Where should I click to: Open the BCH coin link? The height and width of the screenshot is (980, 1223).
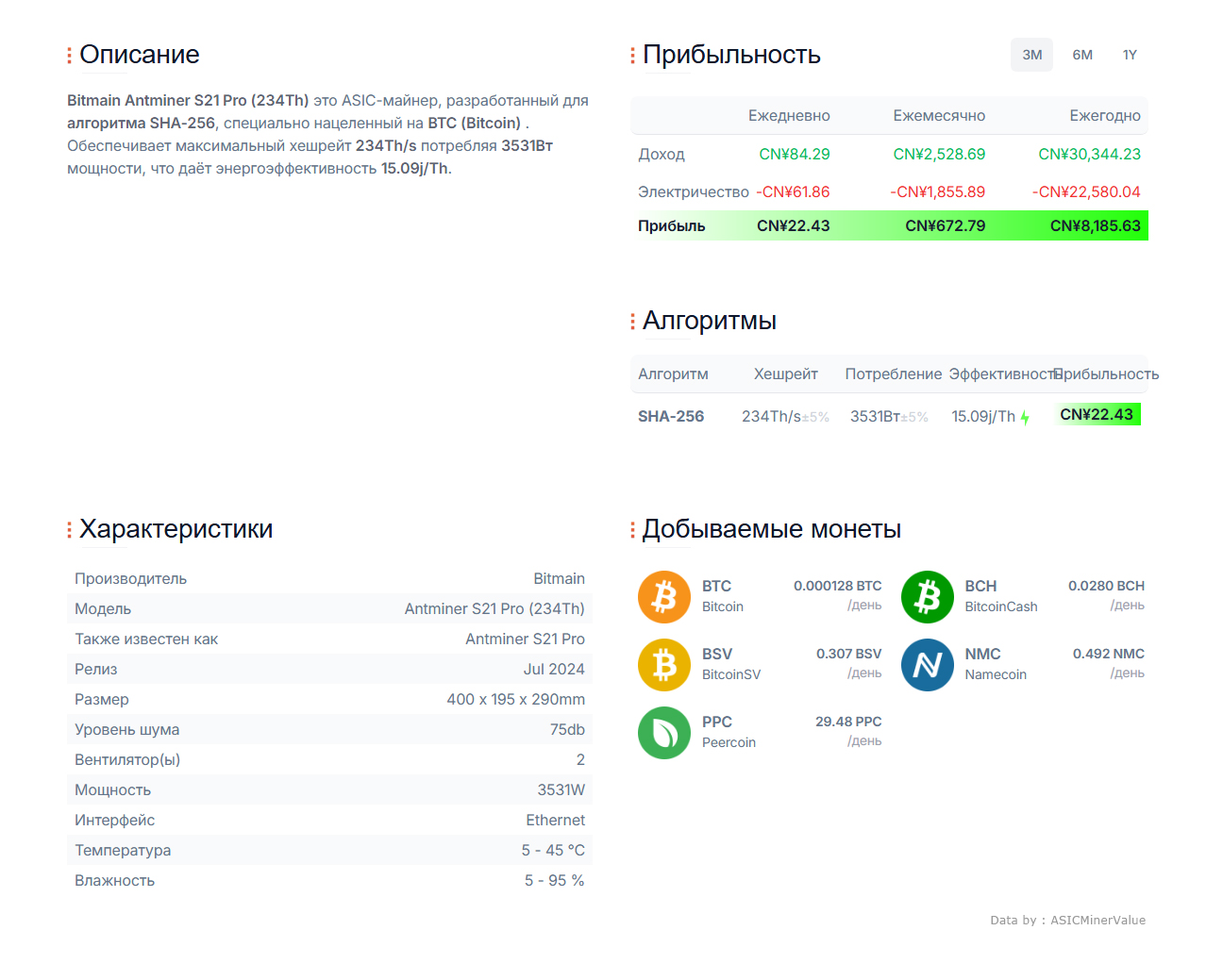point(980,586)
